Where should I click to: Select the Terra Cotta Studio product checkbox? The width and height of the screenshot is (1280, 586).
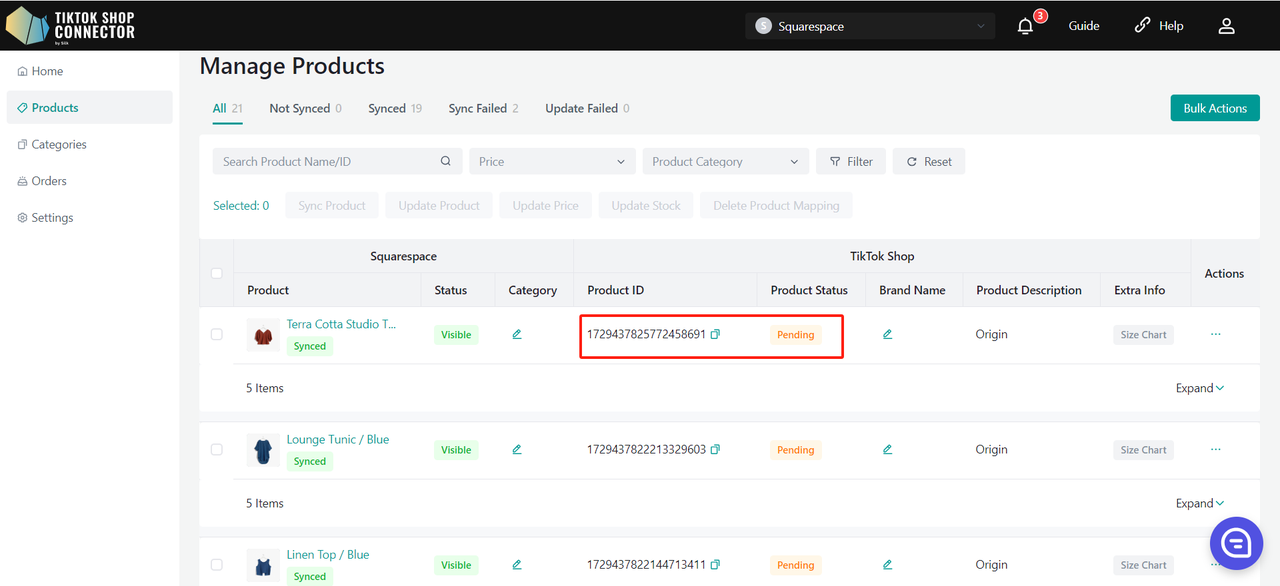pos(217,335)
